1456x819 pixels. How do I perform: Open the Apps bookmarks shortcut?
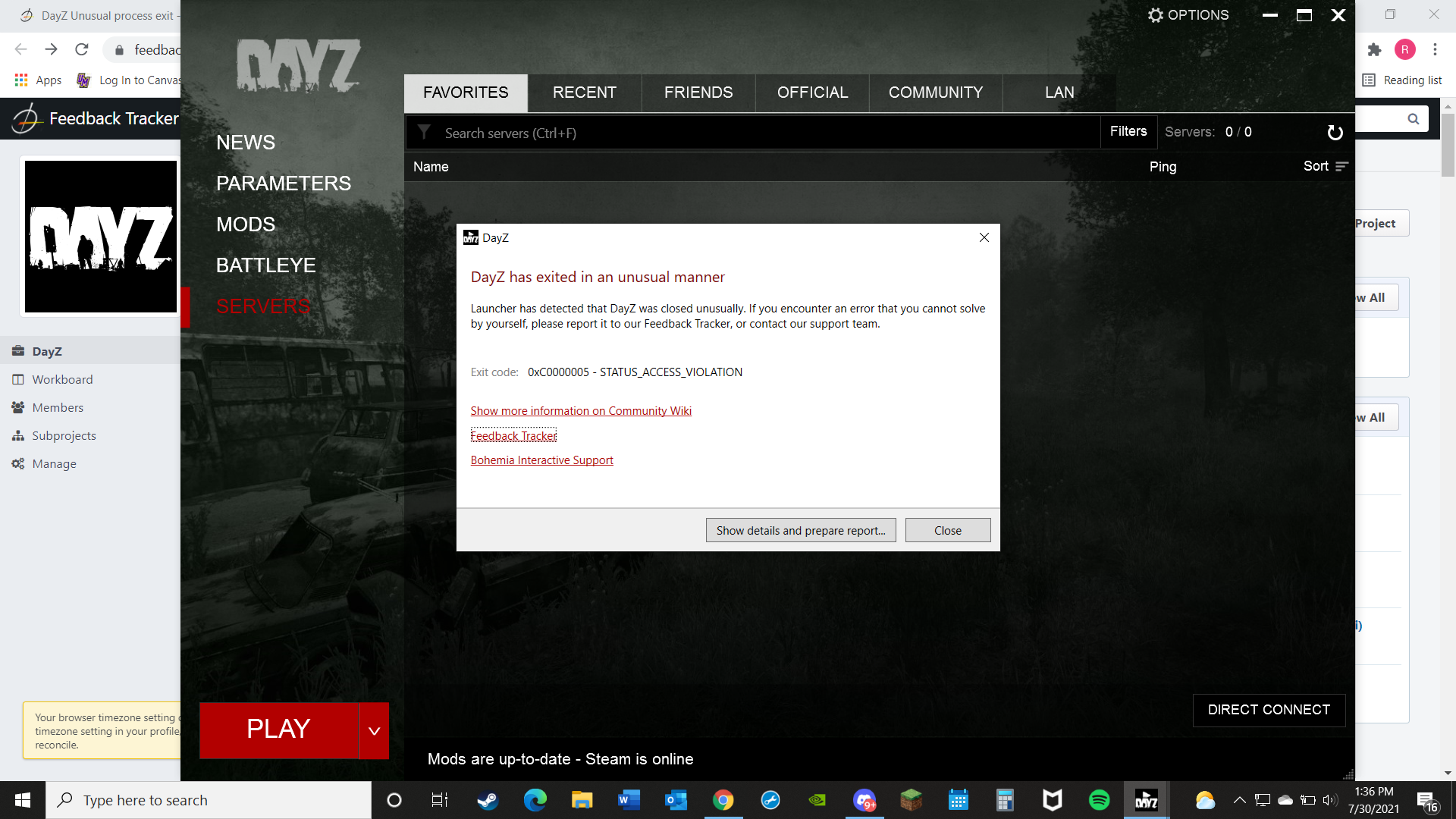[38, 80]
